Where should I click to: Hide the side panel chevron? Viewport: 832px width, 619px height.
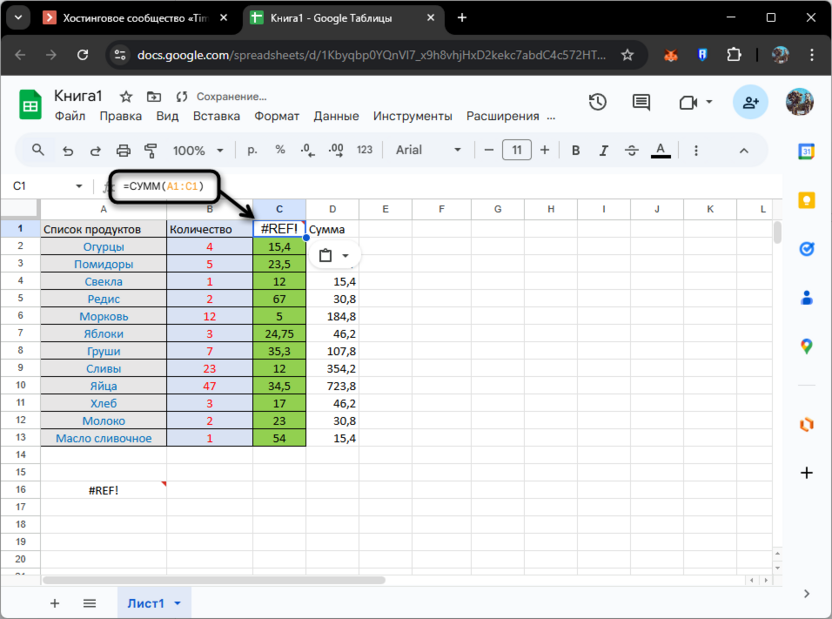pyautogui.click(x=807, y=594)
